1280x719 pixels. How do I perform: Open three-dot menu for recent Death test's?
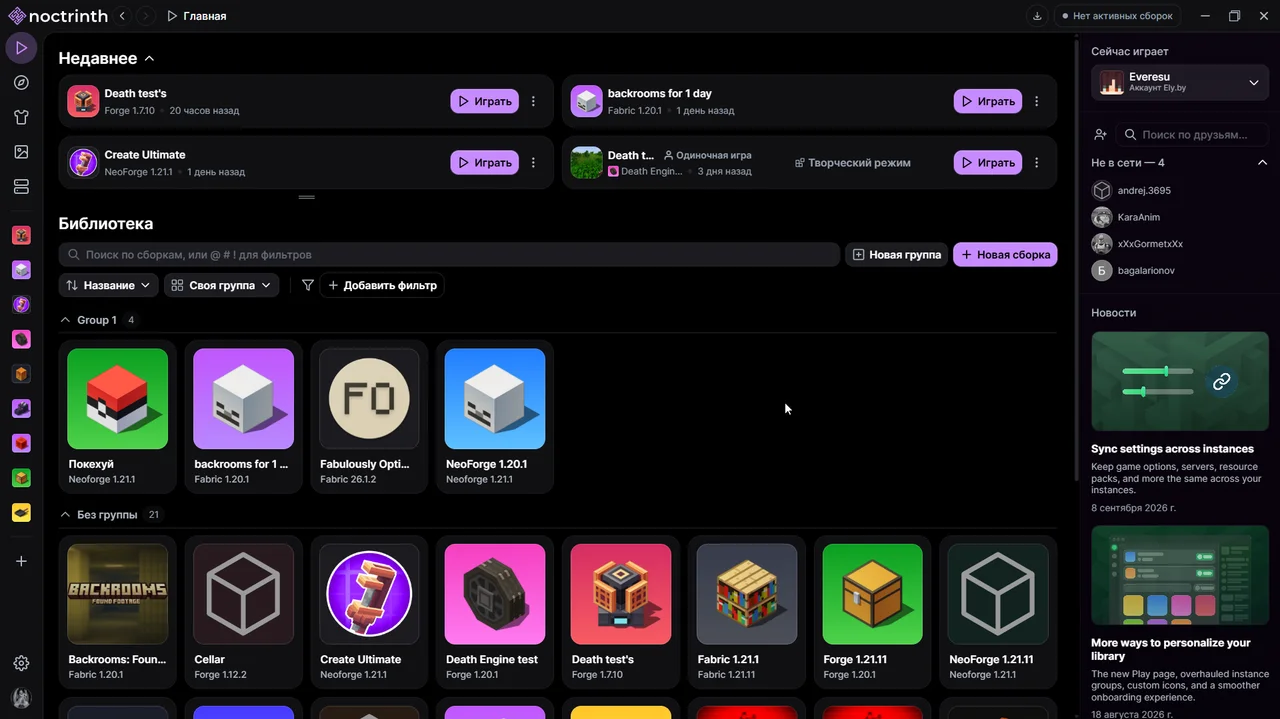(533, 101)
